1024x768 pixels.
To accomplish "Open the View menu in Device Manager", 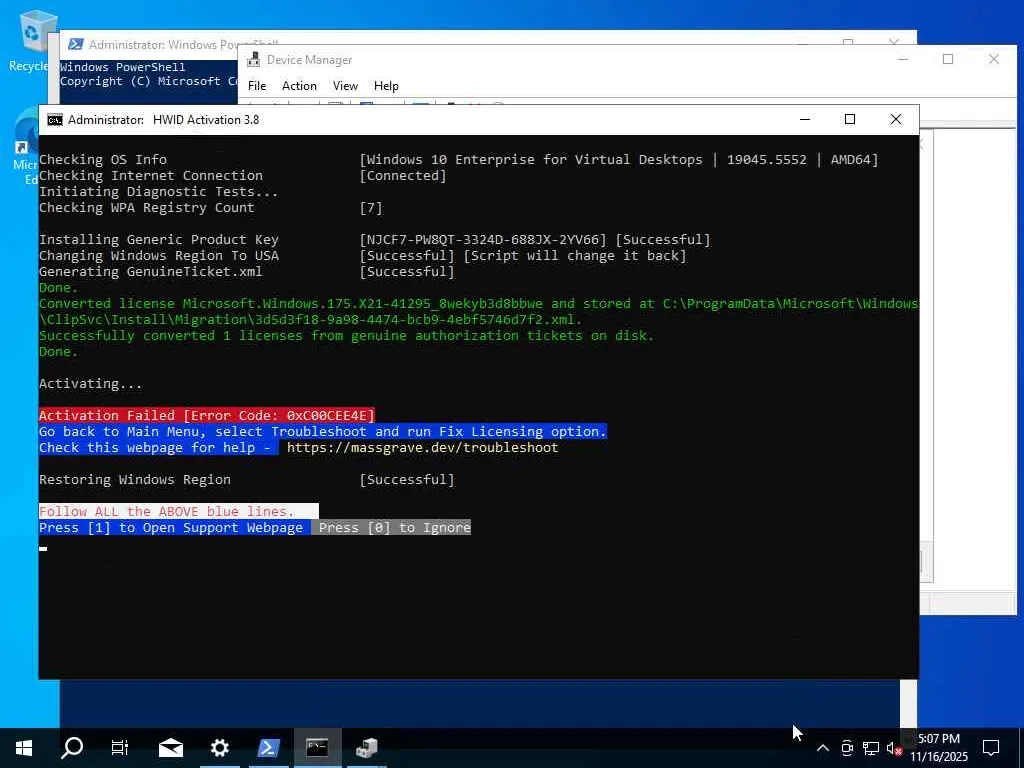I will tap(345, 86).
